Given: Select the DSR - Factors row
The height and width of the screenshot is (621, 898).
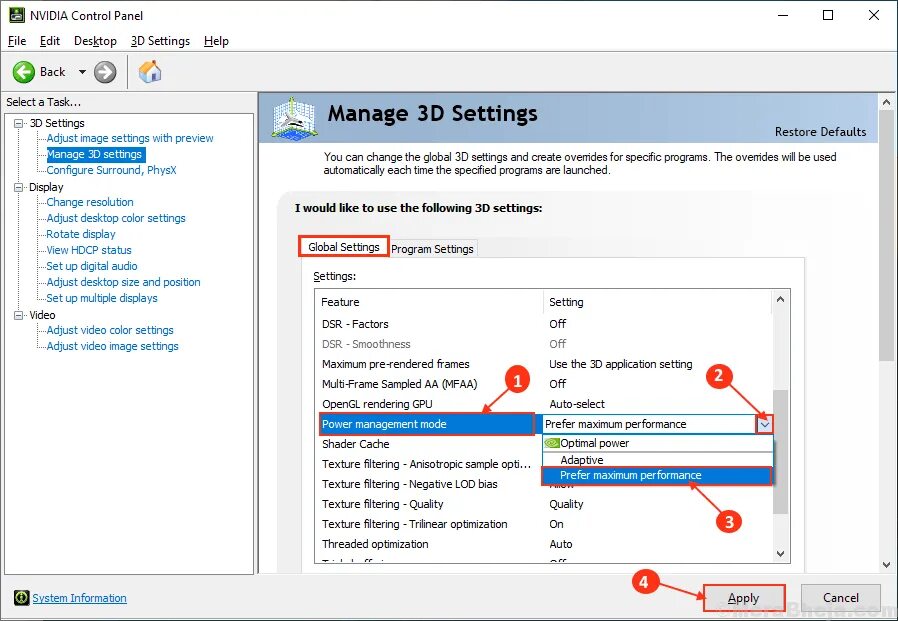Looking at the screenshot, I should [x=544, y=324].
